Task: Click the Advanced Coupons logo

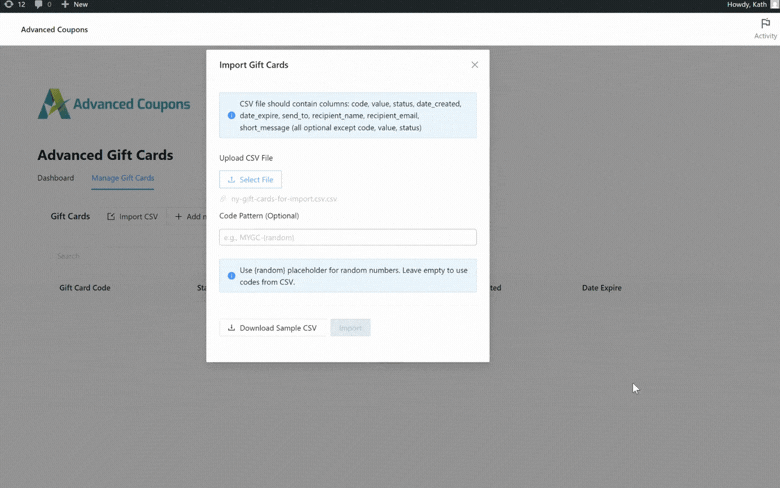Action: click(114, 104)
